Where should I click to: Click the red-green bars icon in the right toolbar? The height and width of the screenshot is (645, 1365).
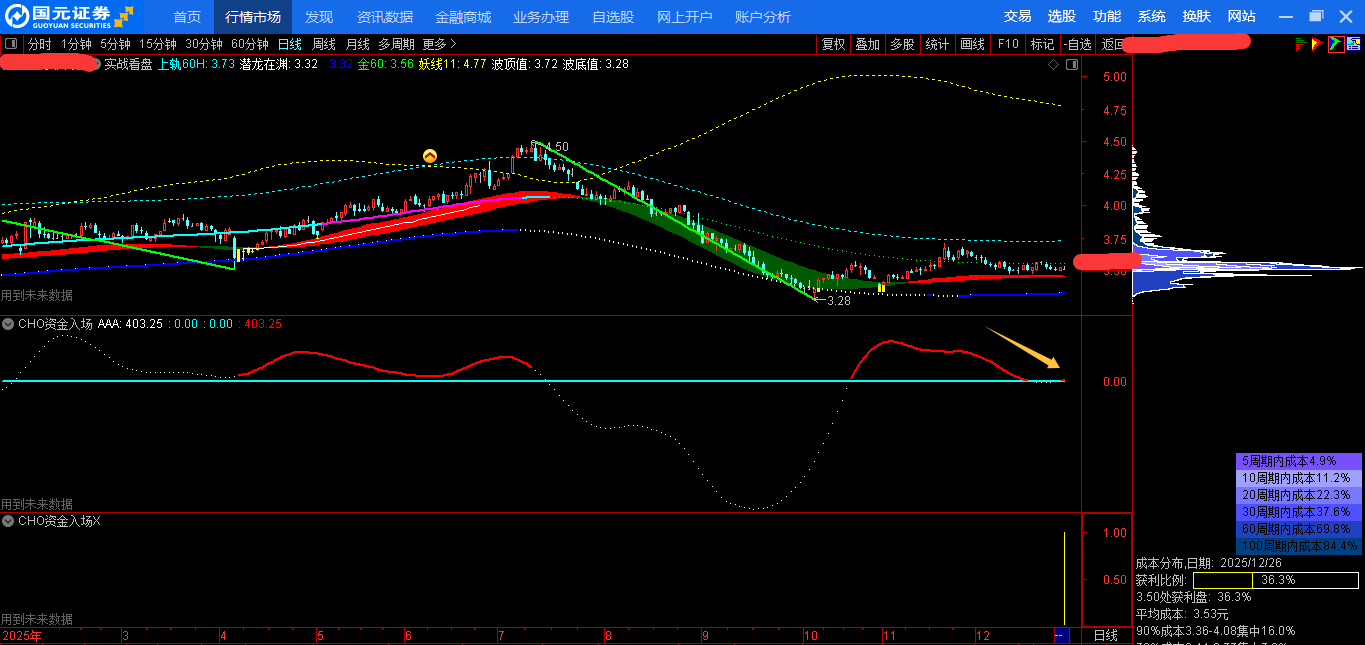[1301, 44]
